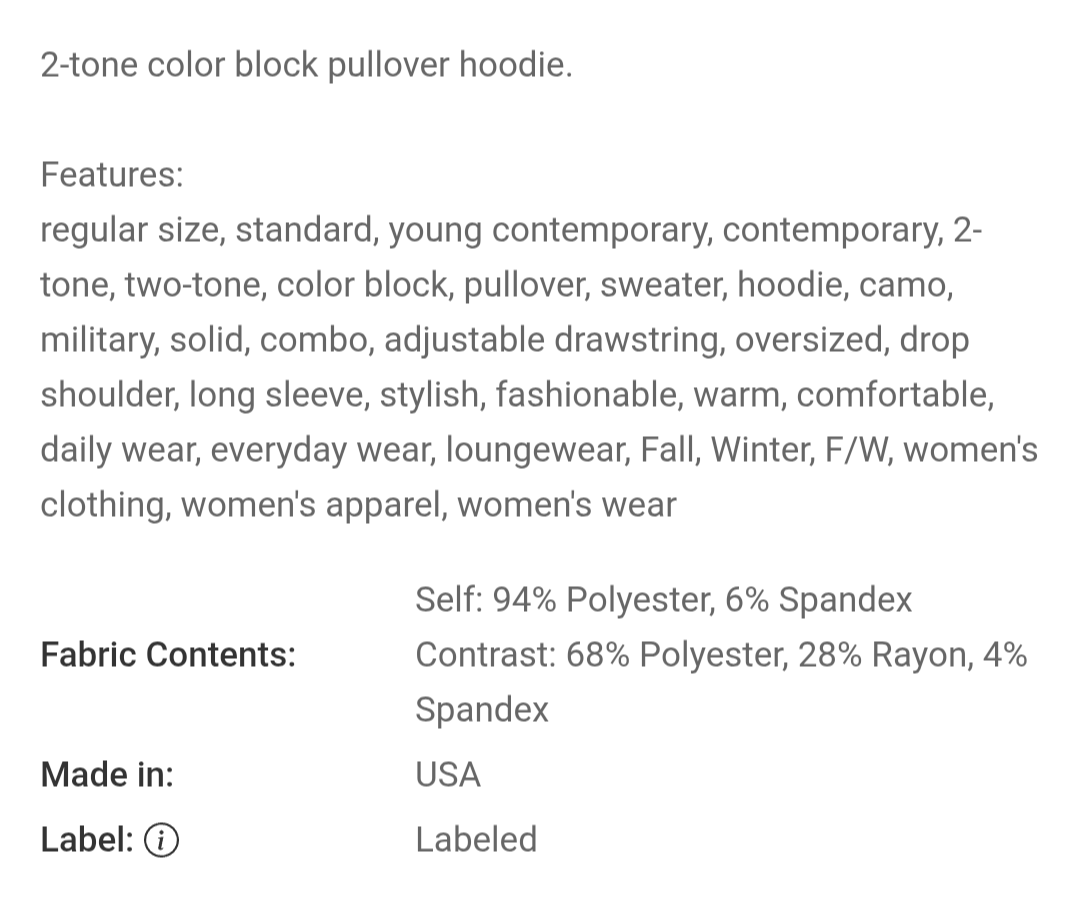This screenshot has height=909, width=1080.
Task: Click the 'Self: 94% Polyester, 6% Spandex' line
Action: tap(663, 599)
